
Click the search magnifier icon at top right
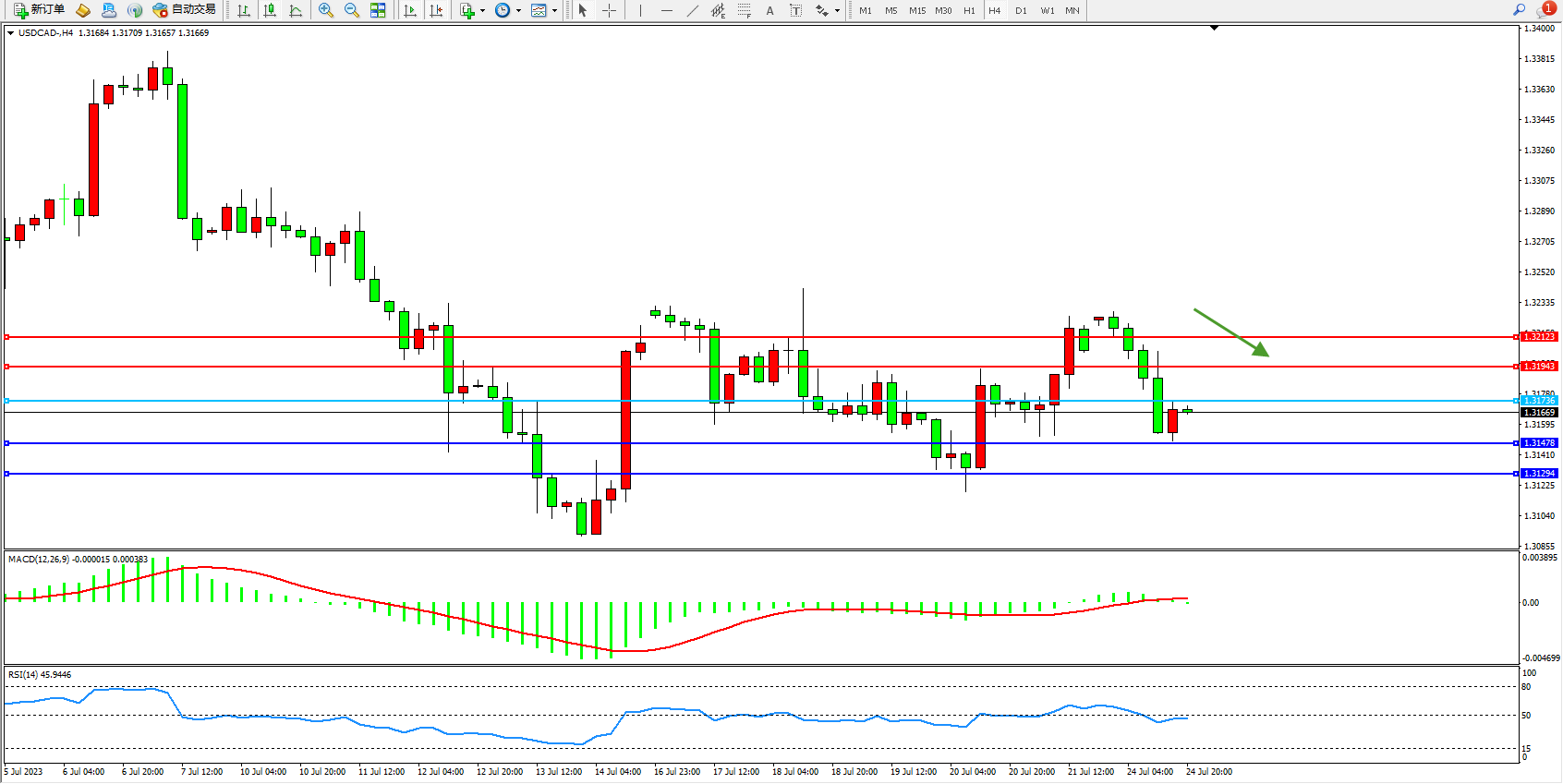(1519, 10)
